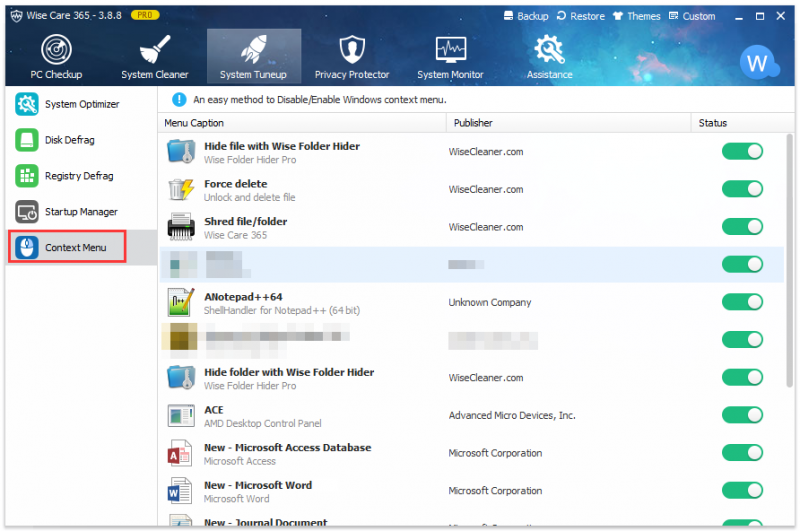
Task: Open the Privacy Protector shield icon
Action: click(x=352, y=49)
